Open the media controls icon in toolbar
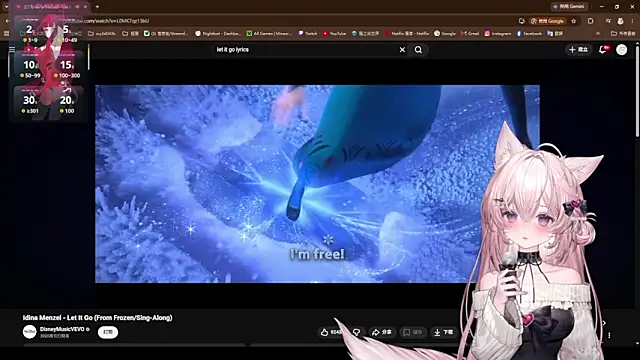Viewport: 640px width, 360px height. pyautogui.click(x=608, y=21)
